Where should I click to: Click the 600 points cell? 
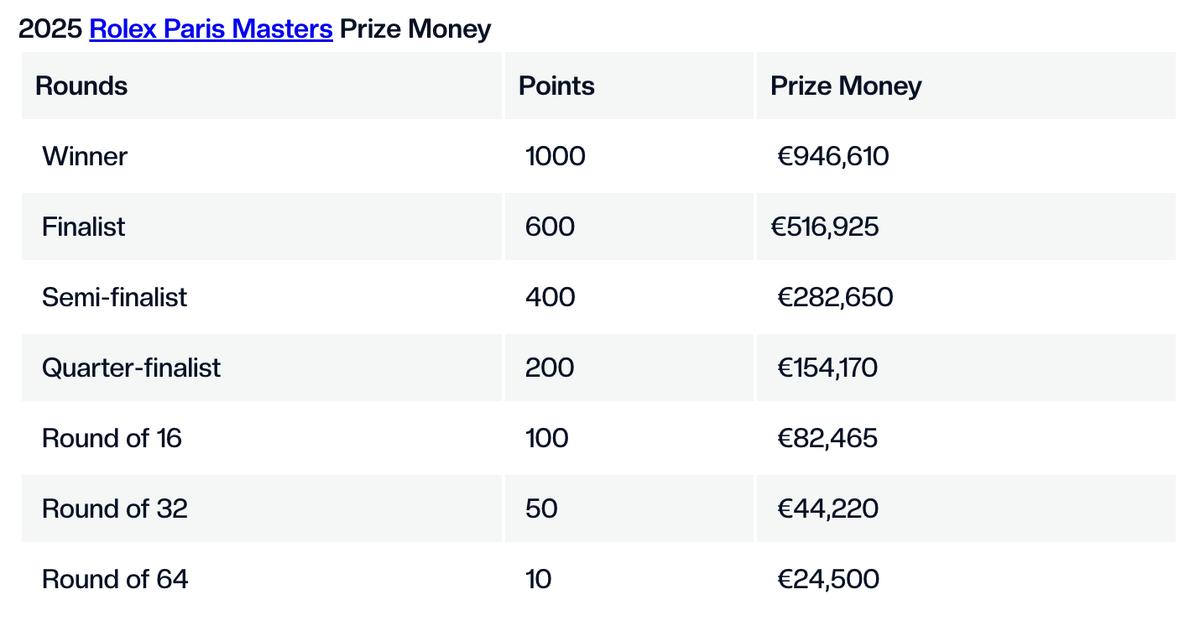[550, 227]
